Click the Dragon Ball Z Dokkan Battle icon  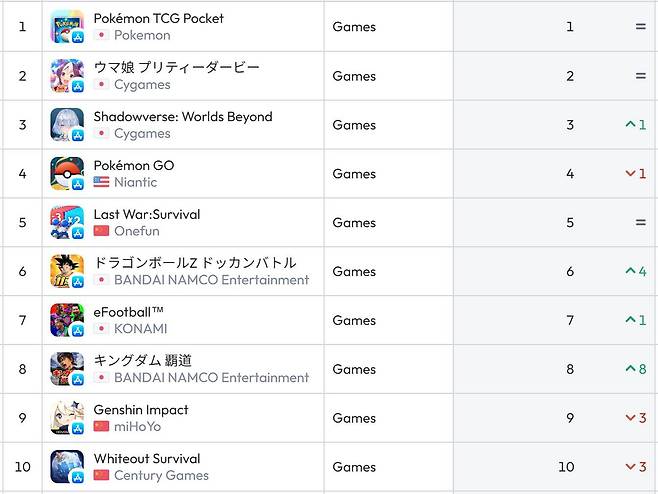67,272
